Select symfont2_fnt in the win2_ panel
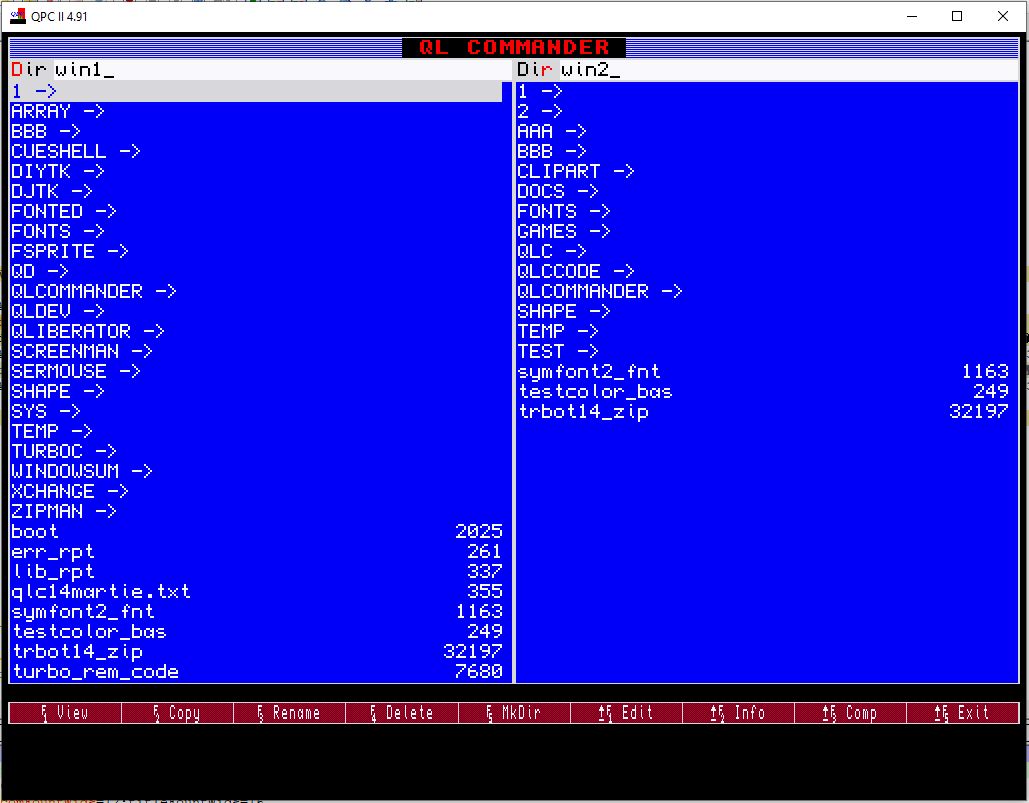The image size is (1029, 803). point(763,371)
